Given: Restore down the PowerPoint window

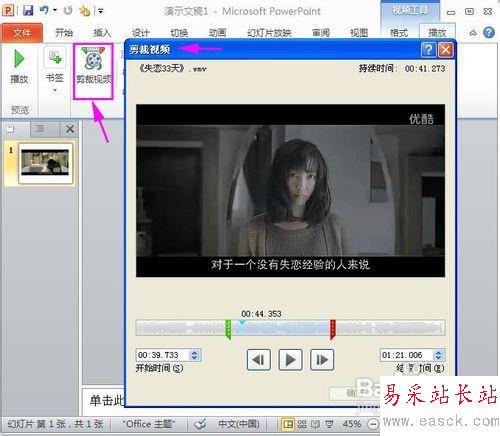Looking at the screenshot, I should point(469,12).
